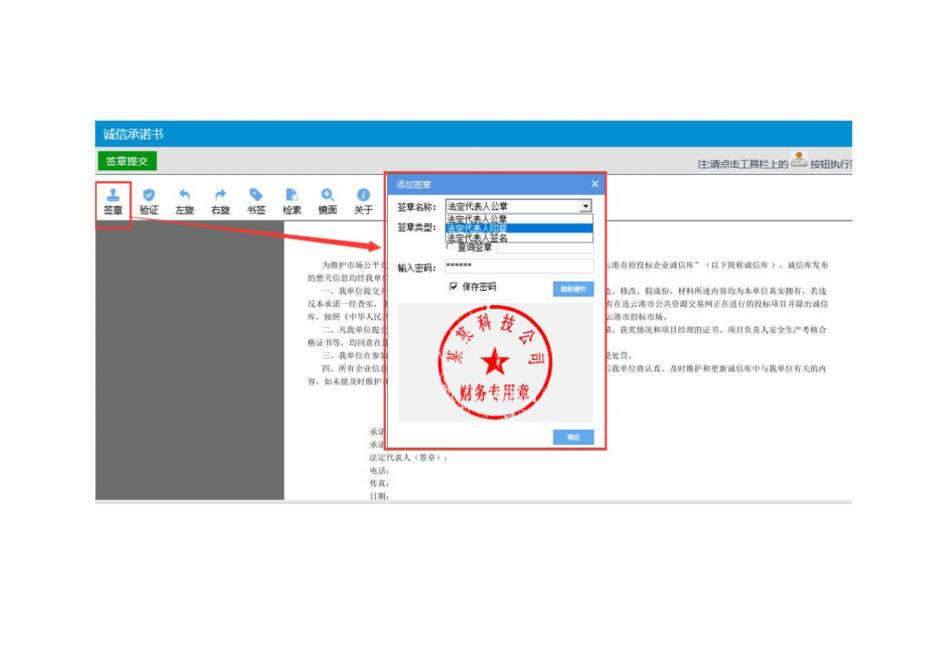Select the 查询签章 radio button
The height and width of the screenshot is (672, 950).
pyautogui.click(x=451, y=247)
